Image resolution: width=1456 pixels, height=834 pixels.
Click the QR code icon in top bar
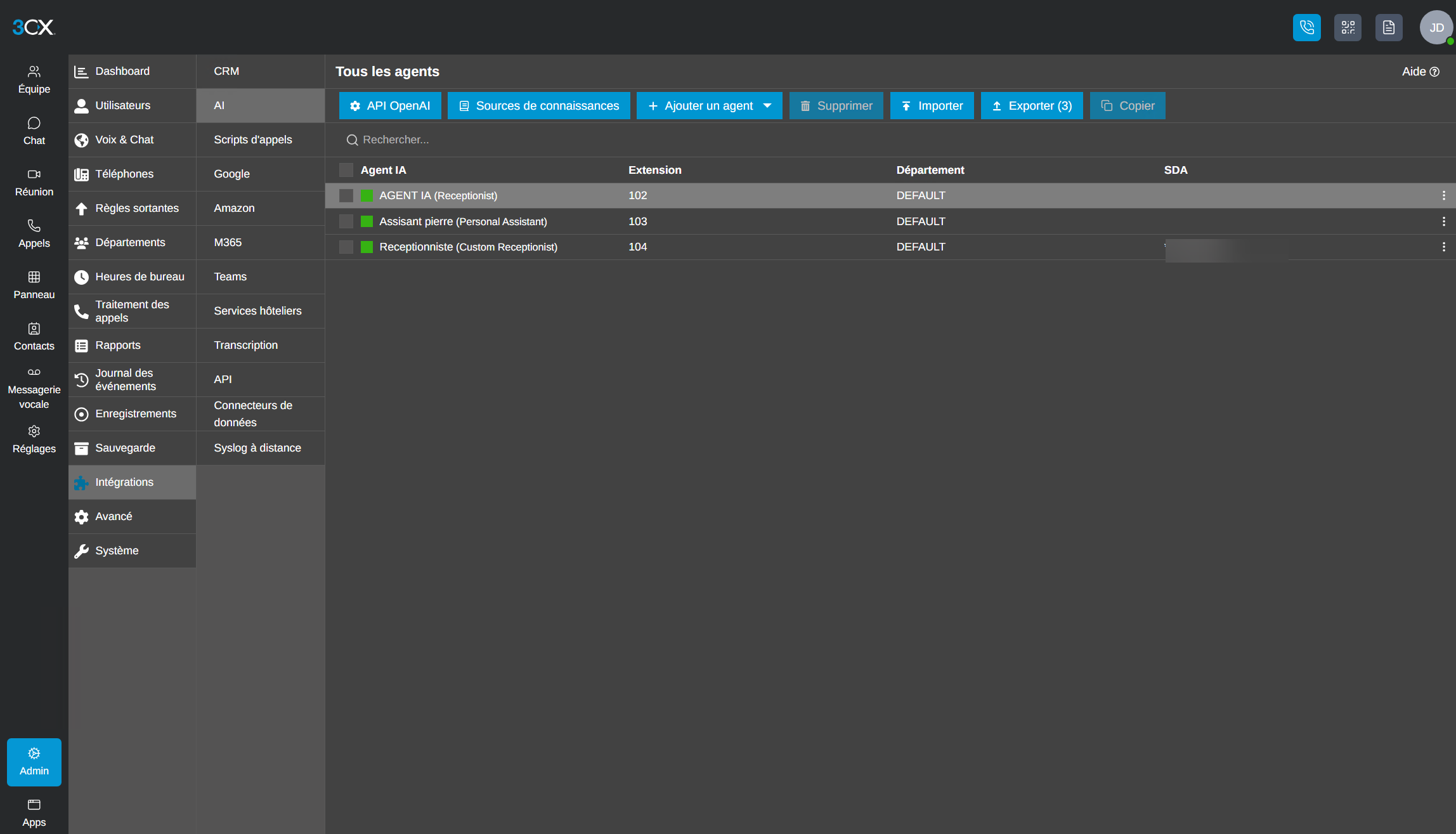pos(1348,27)
